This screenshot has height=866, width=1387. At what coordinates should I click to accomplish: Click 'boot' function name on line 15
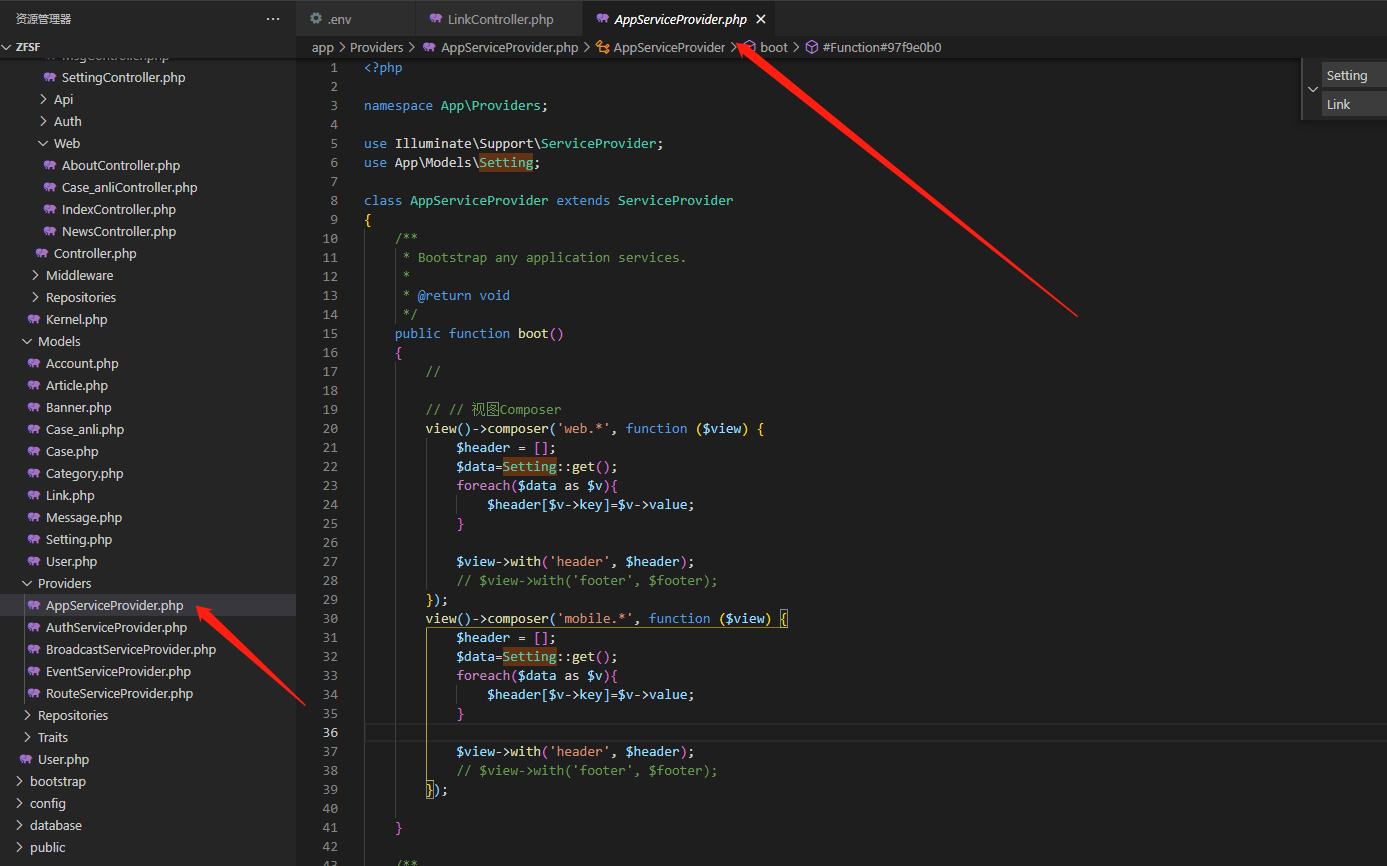click(533, 333)
